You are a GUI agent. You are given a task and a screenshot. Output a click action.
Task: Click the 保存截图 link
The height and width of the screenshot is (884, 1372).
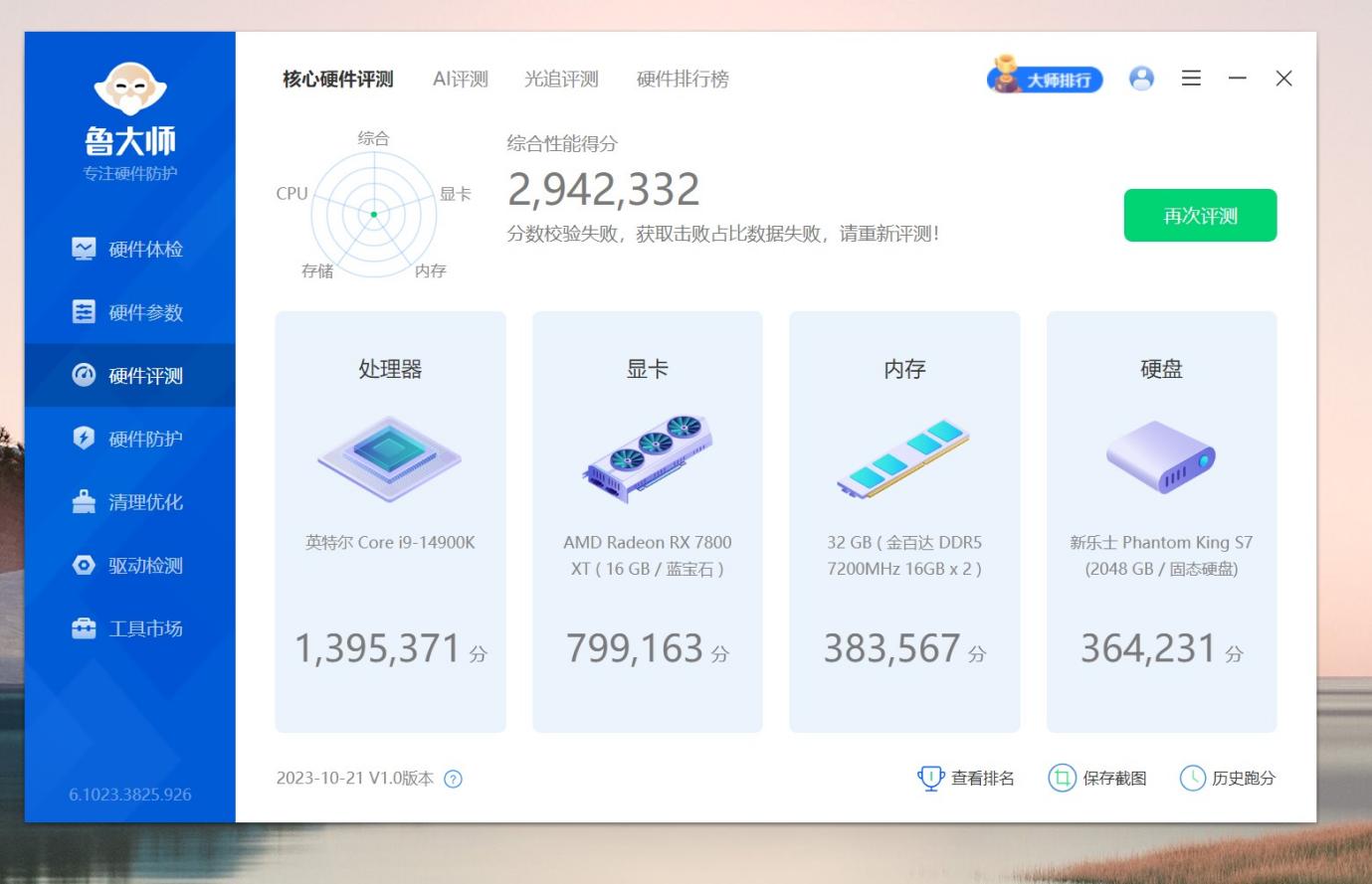(x=1114, y=779)
